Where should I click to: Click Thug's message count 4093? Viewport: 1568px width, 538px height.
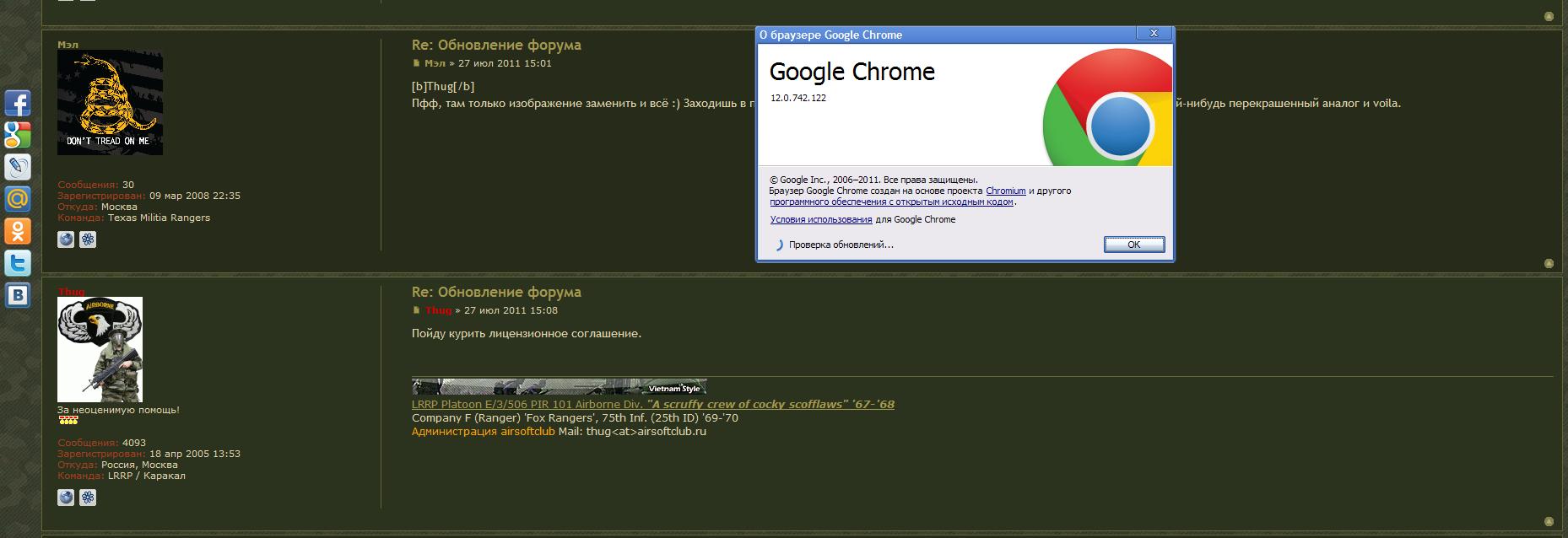(134, 443)
